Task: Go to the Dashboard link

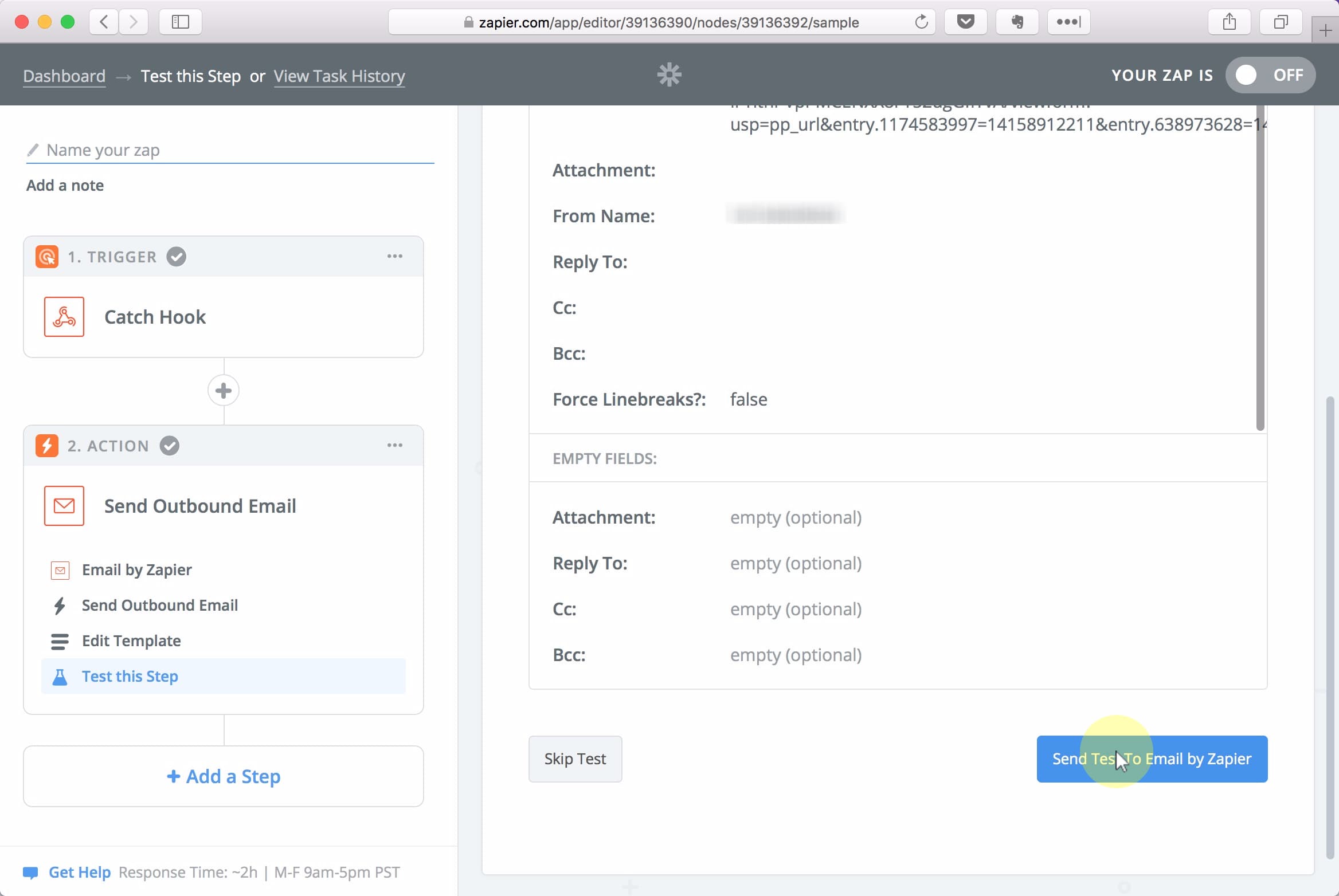Action: click(x=64, y=76)
